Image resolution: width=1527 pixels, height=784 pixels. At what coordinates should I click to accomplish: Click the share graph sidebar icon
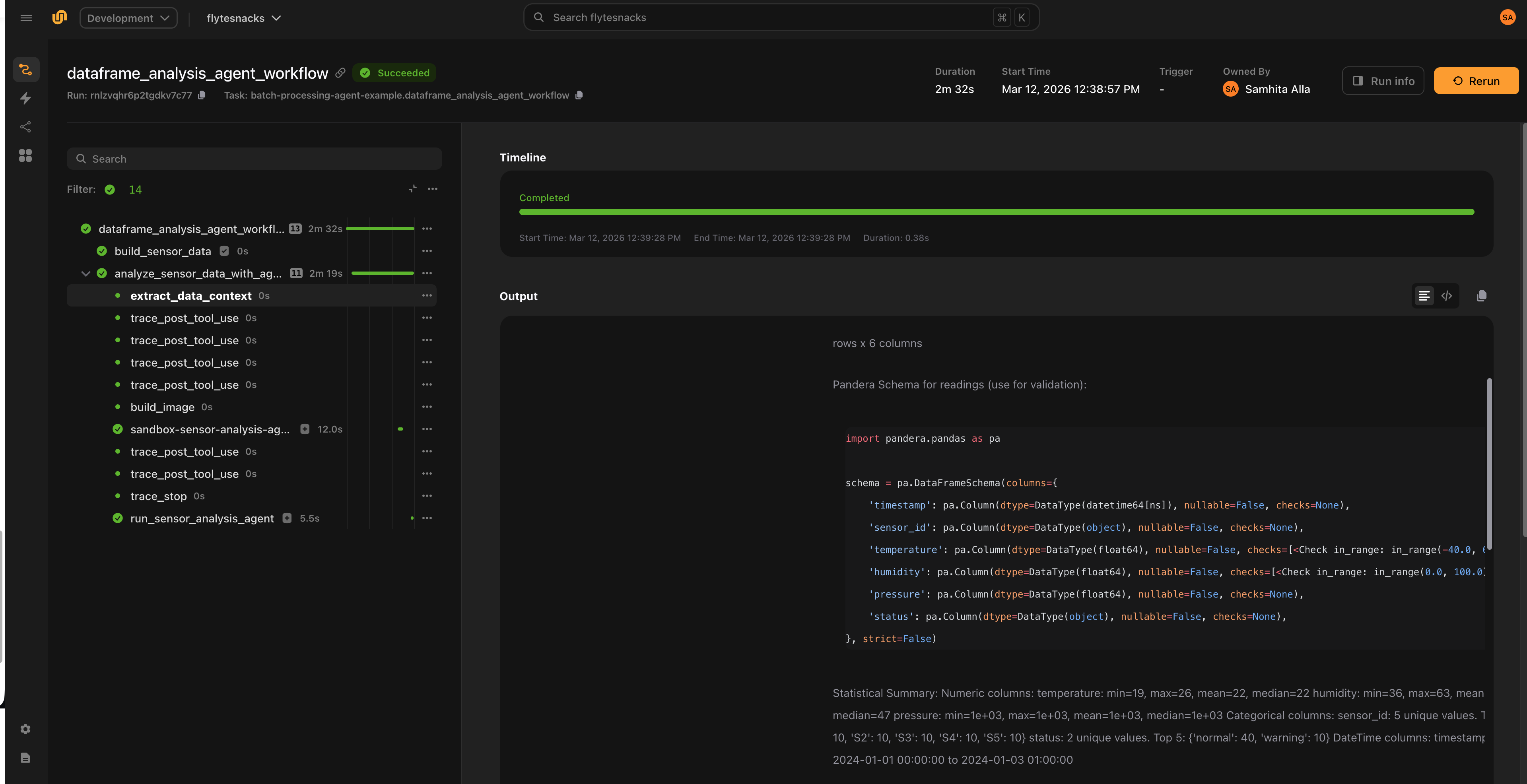coord(25,127)
